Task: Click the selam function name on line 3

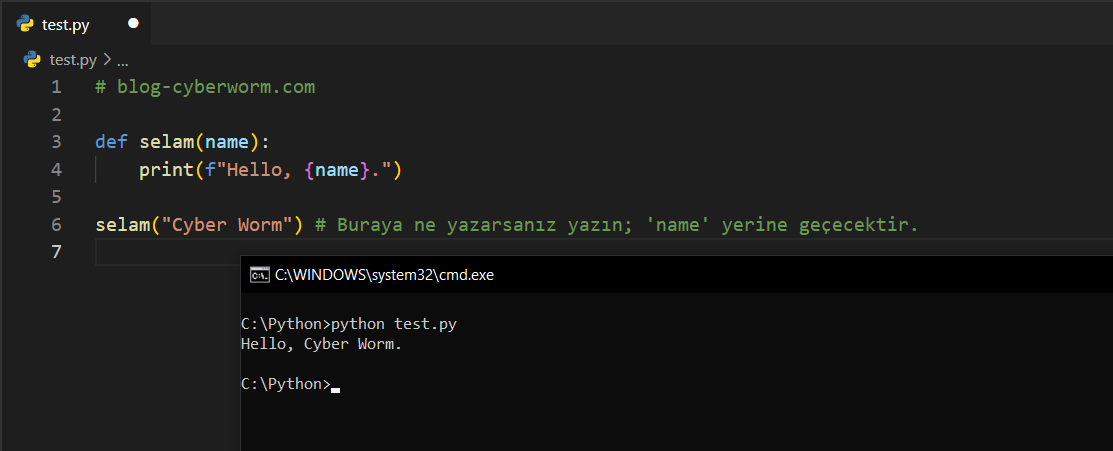Action: (166, 142)
